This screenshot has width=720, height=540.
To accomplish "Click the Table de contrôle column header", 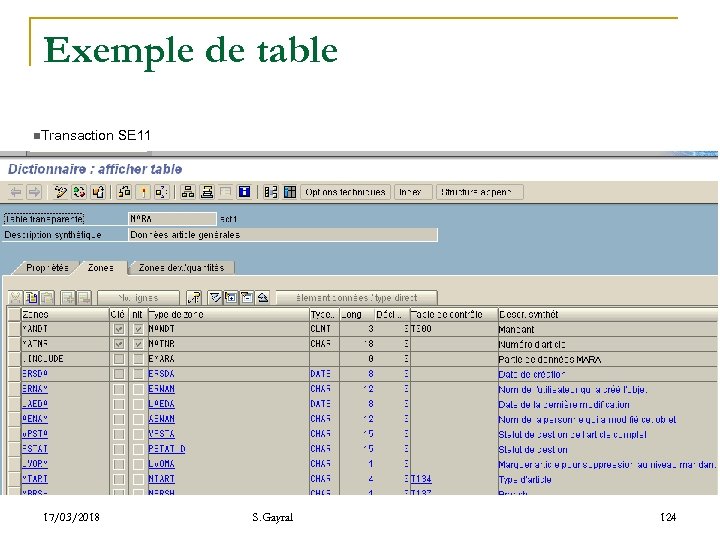I will pos(454,315).
